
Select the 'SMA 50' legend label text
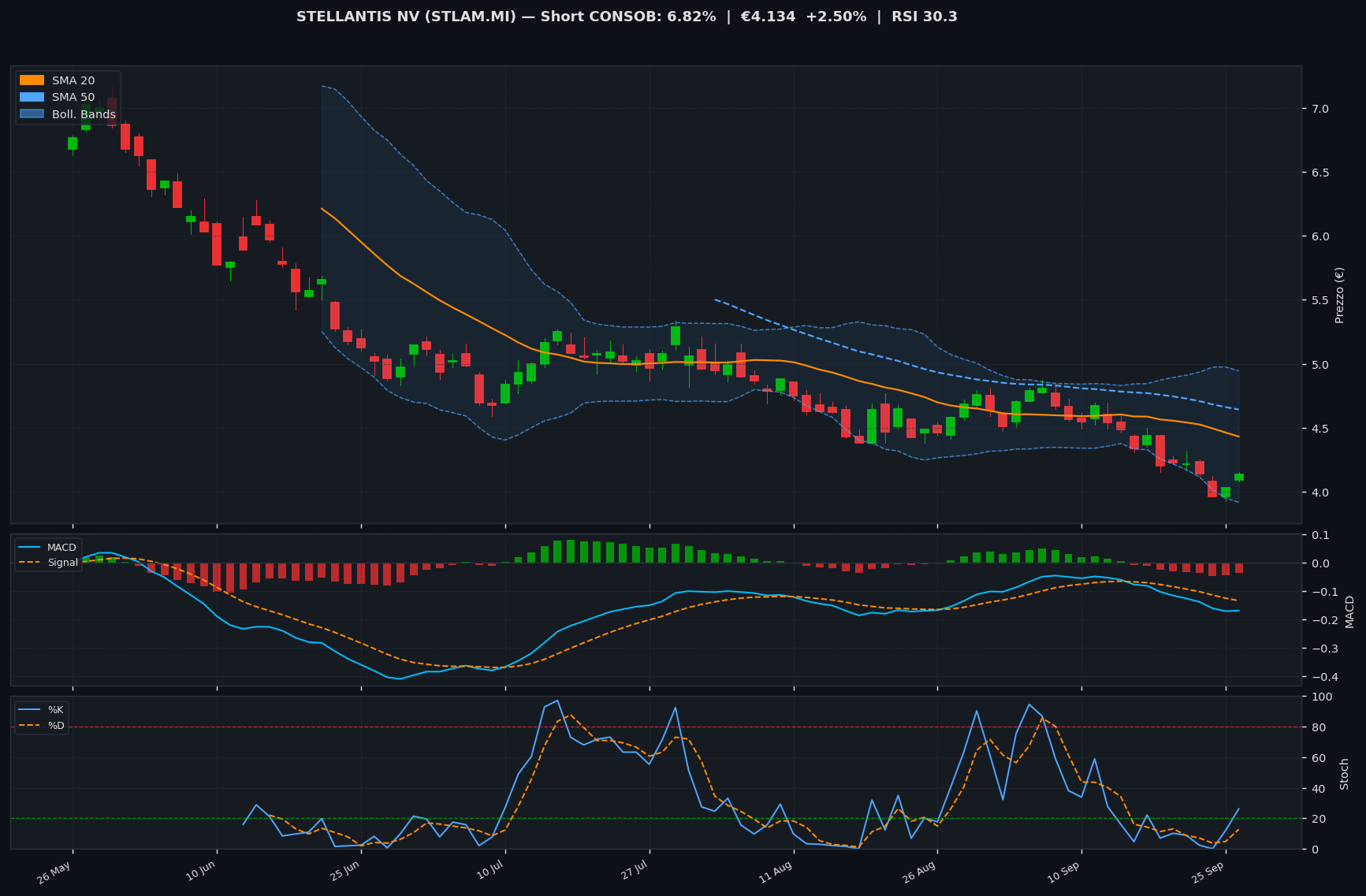[x=73, y=98]
